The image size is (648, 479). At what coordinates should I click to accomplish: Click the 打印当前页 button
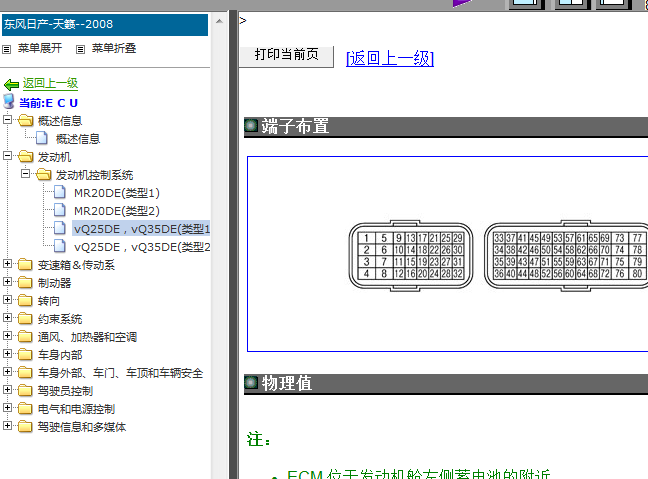[286, 55]
